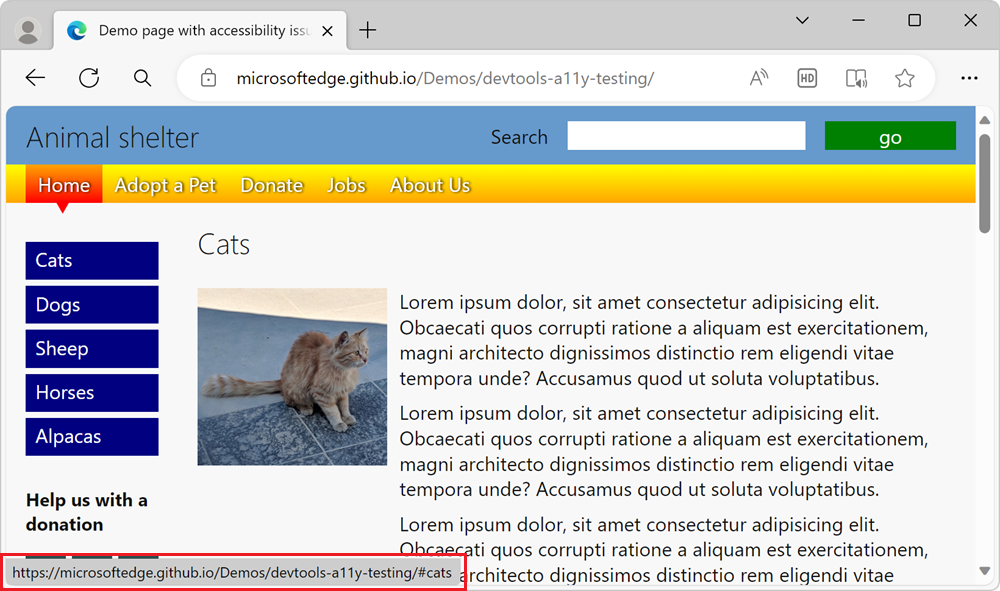Go to Alpacas in the sidebar

click(x=92, y=437)
